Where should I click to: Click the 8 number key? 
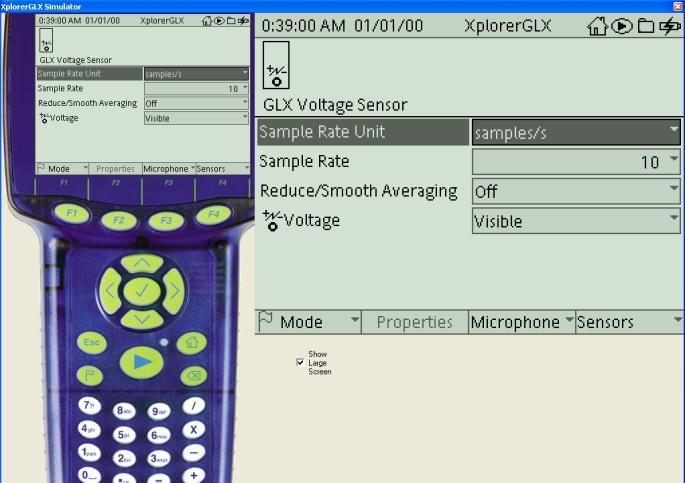pyautogui.click(x=124, y=411)
